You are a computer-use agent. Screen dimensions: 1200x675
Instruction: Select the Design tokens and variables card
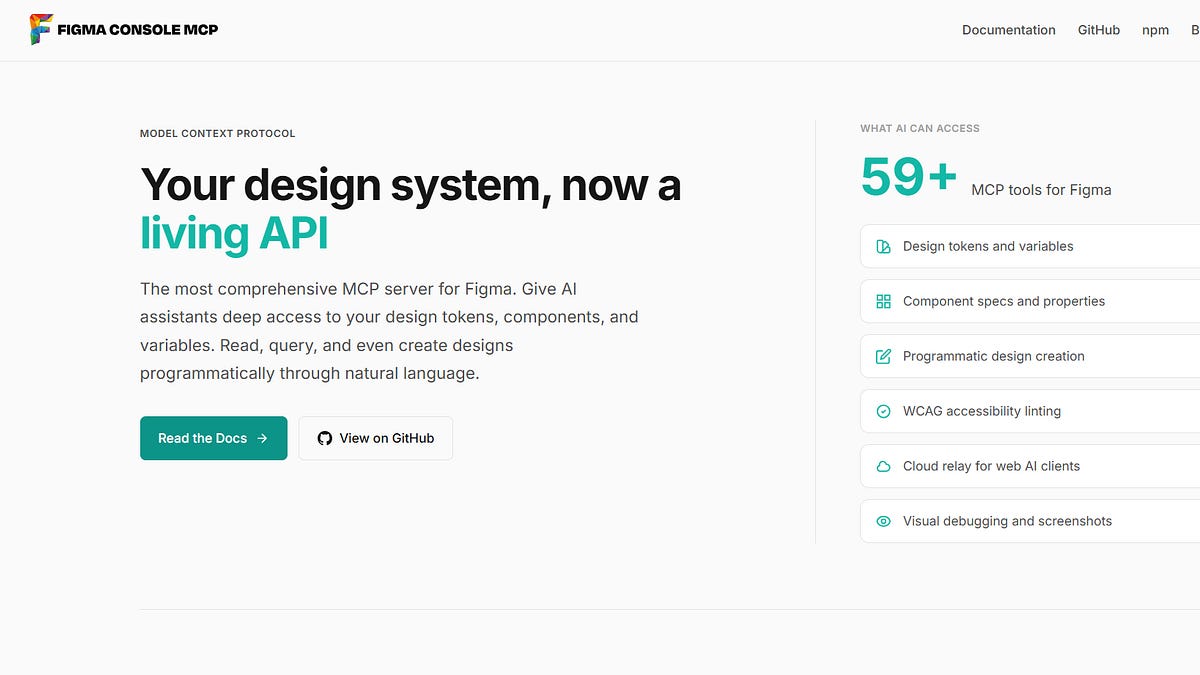[x=1030, y=246]
